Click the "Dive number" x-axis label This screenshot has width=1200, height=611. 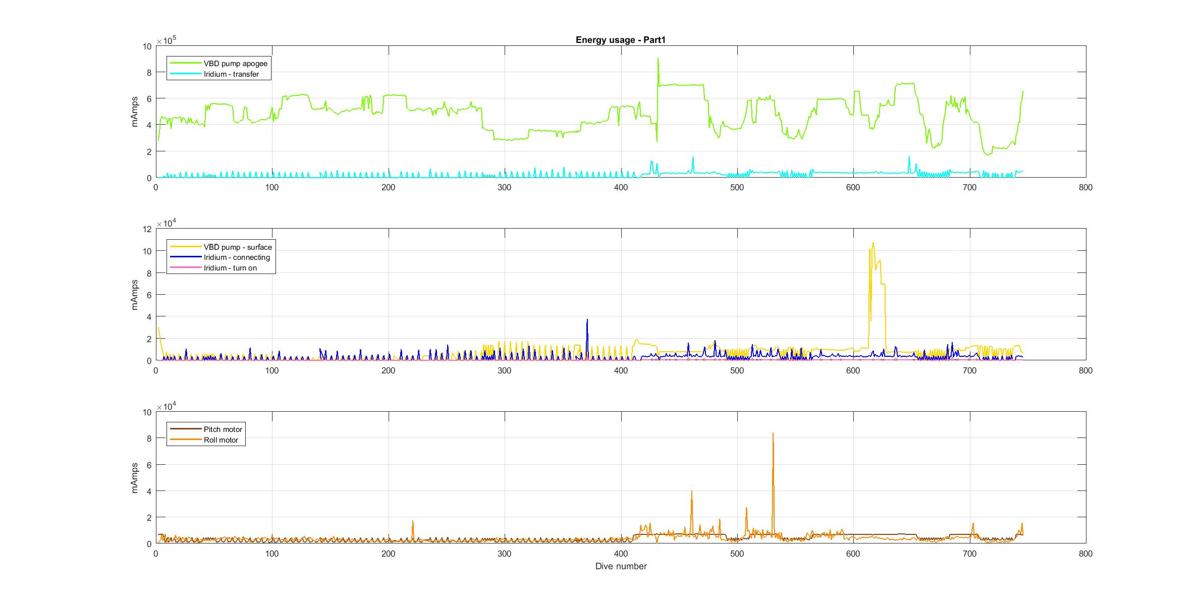point(620,566)
